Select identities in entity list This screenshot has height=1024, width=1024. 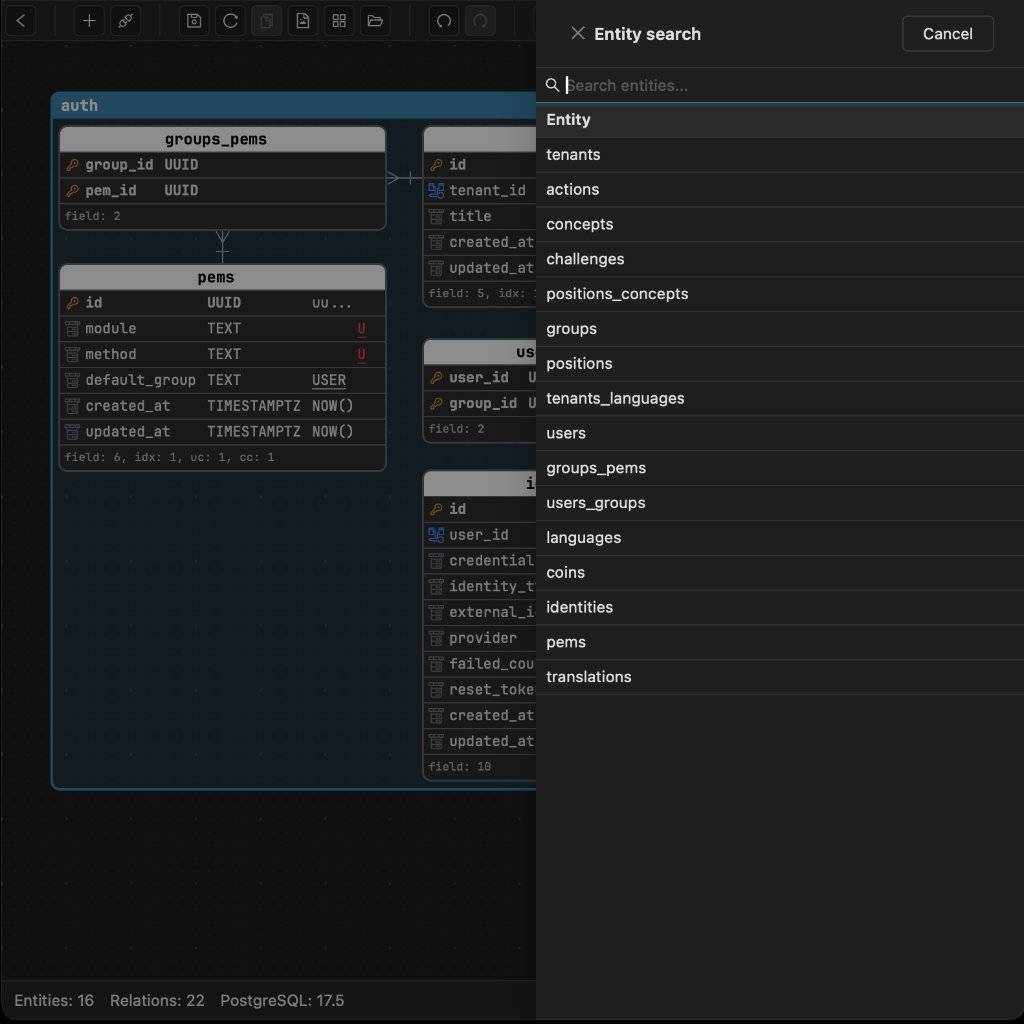[780, 607]
